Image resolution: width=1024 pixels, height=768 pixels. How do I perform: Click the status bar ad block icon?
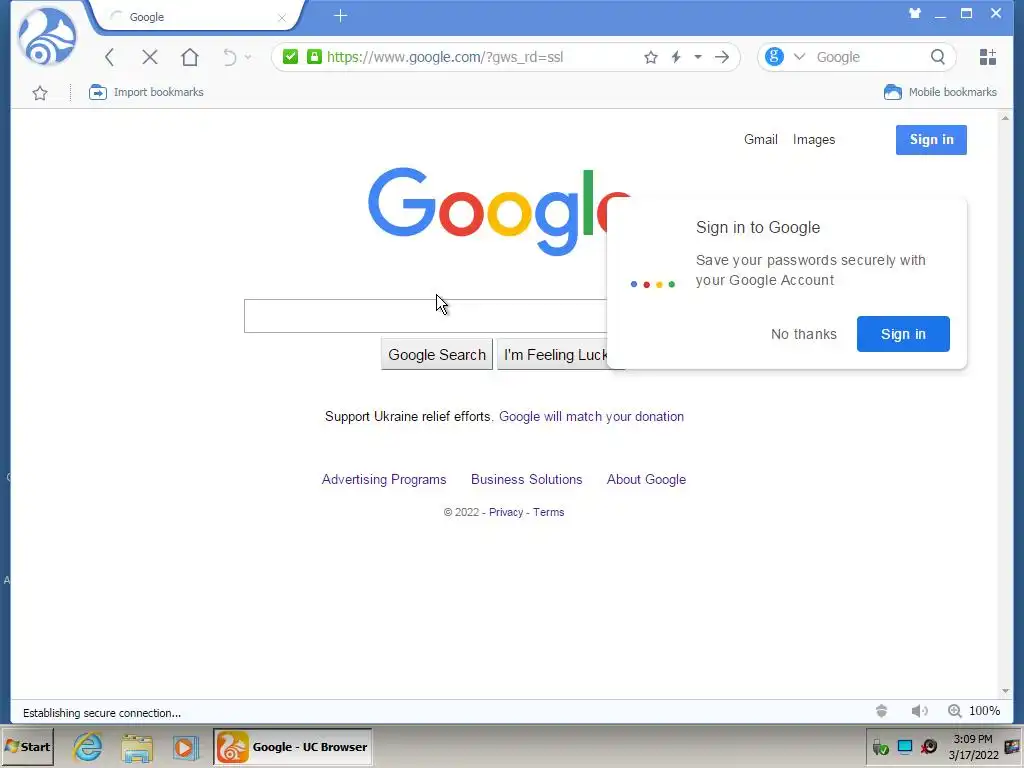point(882,711)
